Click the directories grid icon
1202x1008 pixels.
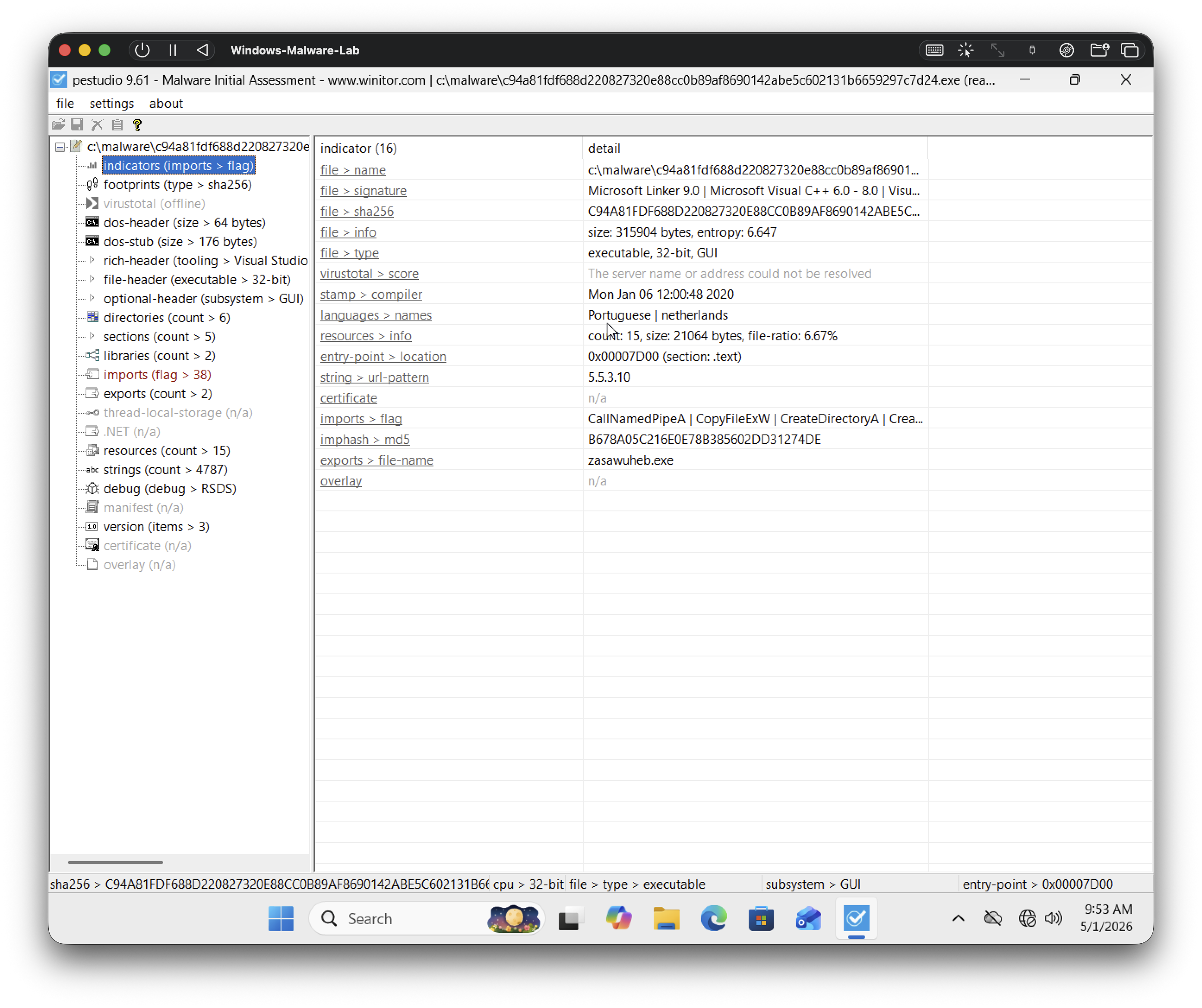[92, 317]
